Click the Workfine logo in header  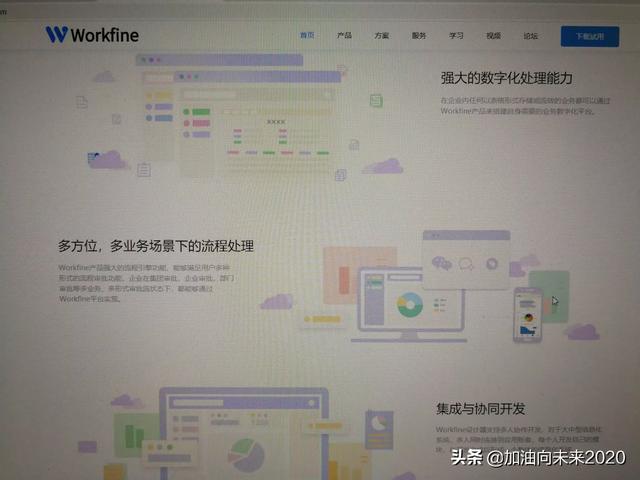[92, 35]
